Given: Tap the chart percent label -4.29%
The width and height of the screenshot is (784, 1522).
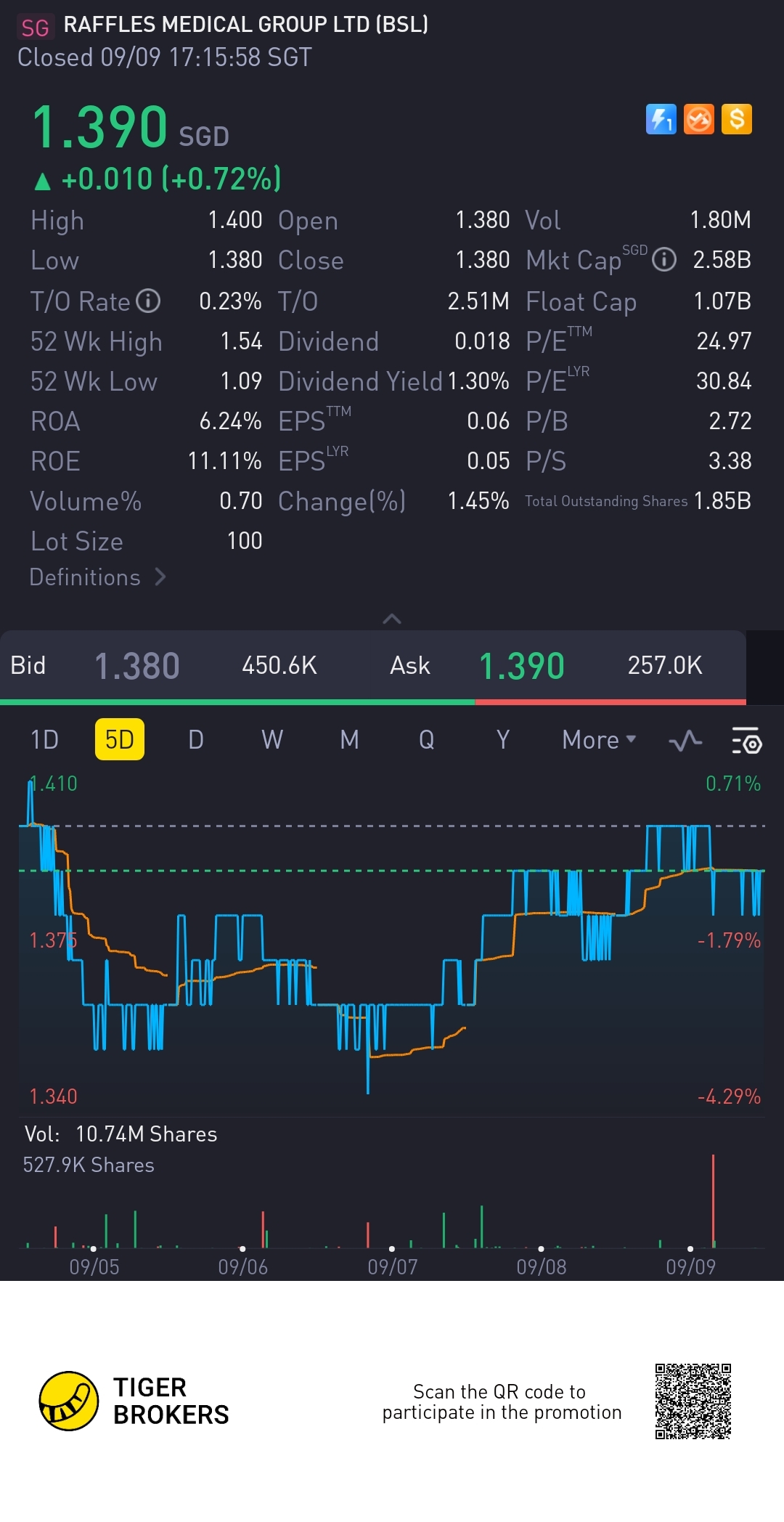Looking at the screenshot, I should tap(729, 1096).
